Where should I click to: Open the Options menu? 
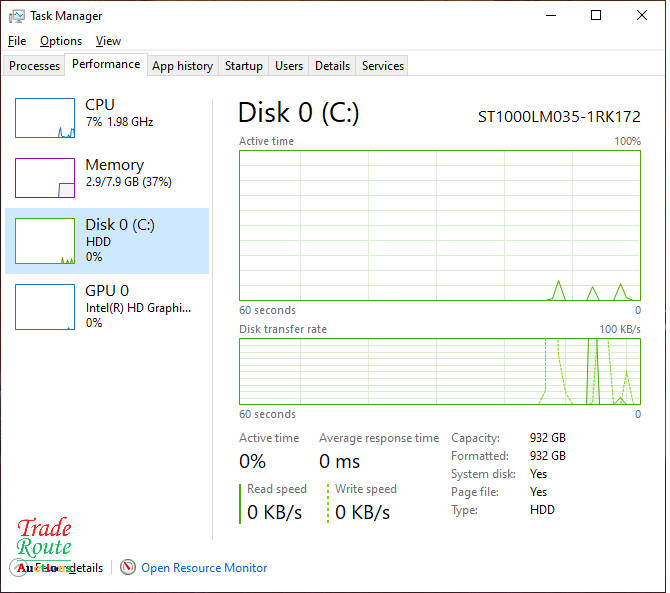coord(61,41)
